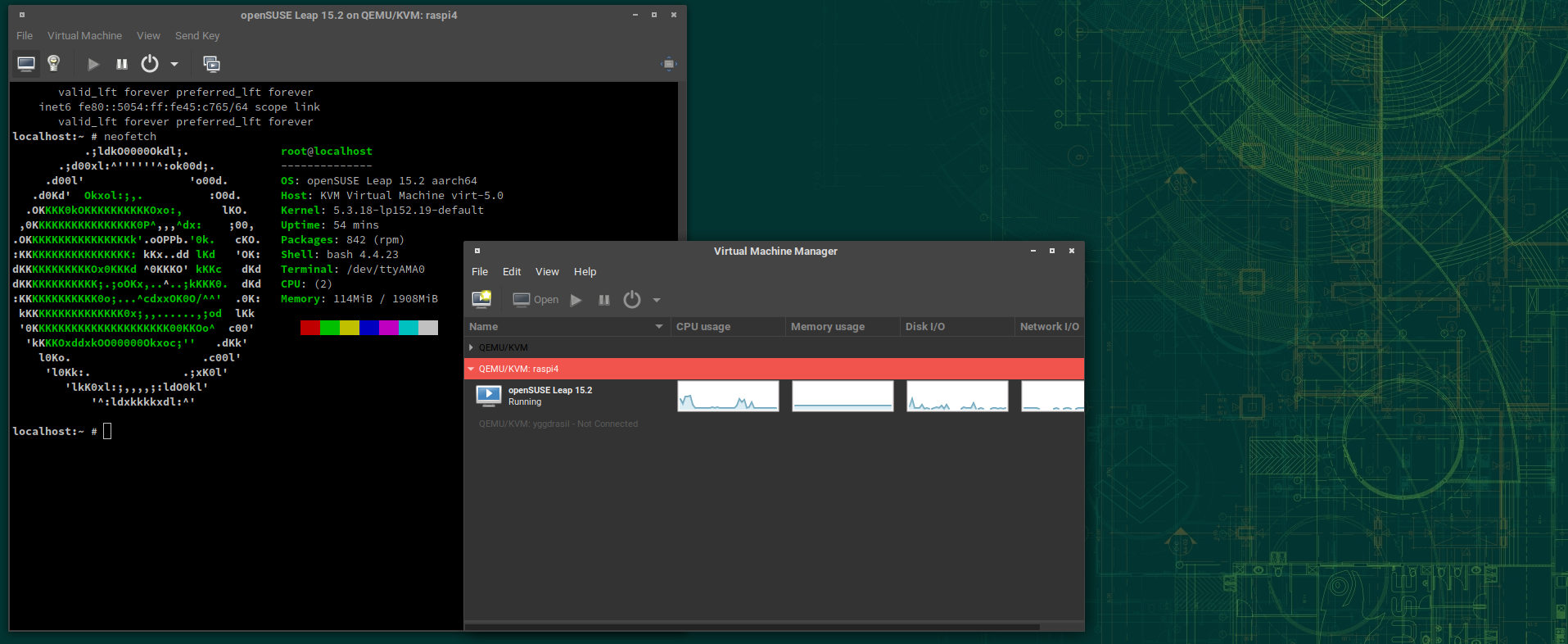1568x644 pixels.
Task: Click the red neofetch color block
Action: click(310, 328)
